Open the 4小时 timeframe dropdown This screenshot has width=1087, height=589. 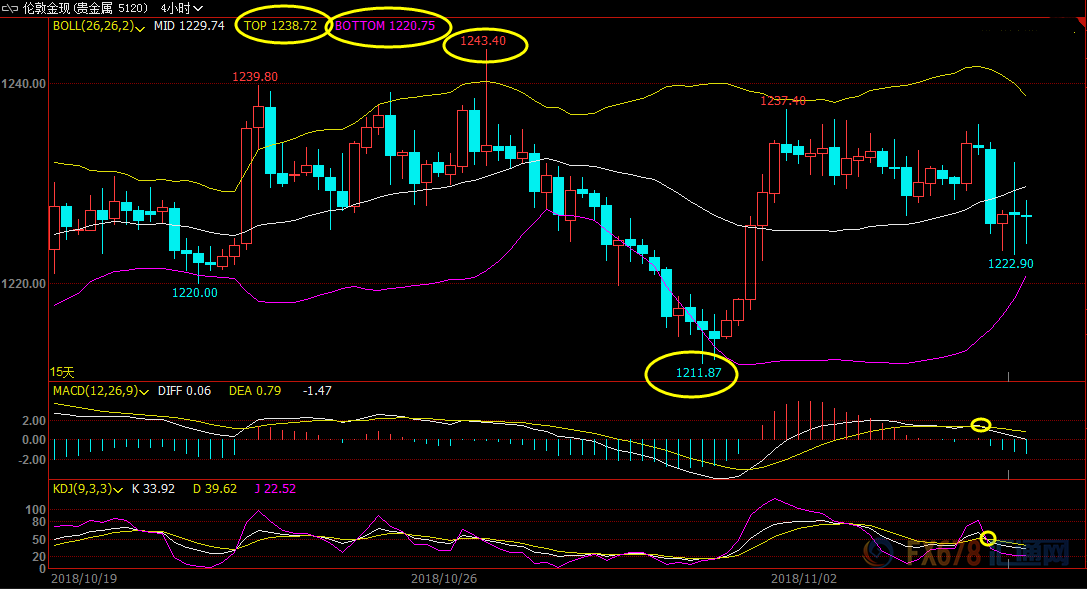point(181,8)
